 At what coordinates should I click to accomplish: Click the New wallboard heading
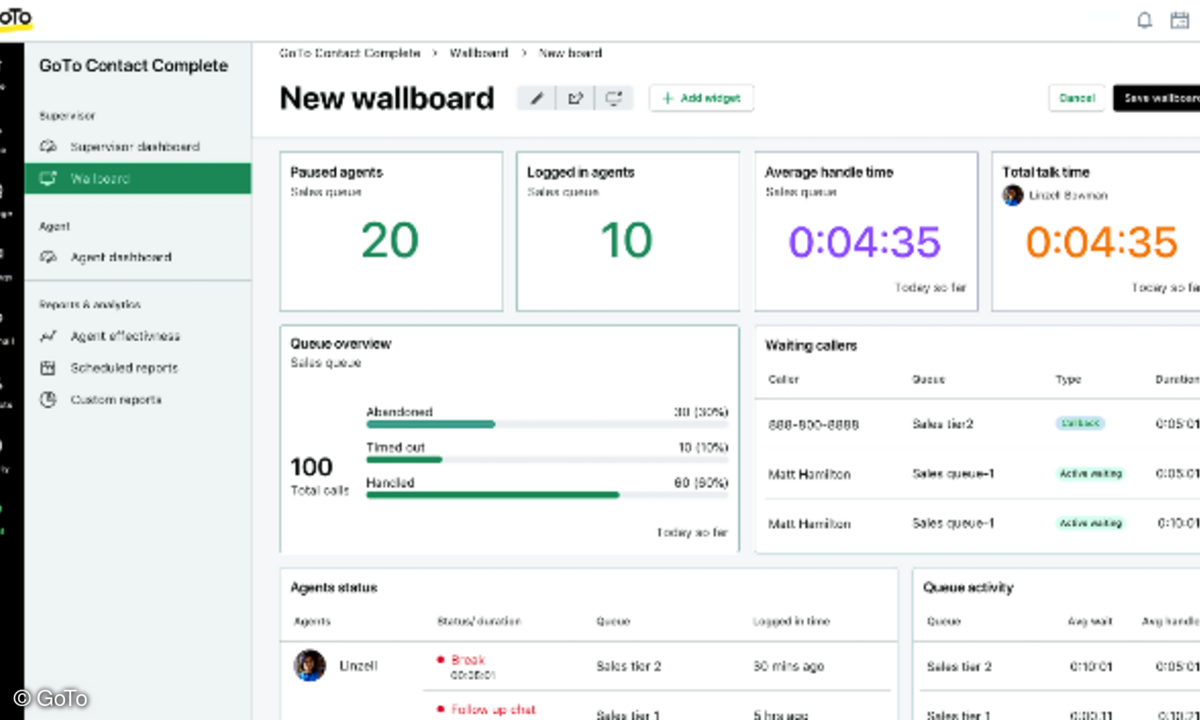click(387, 98)
